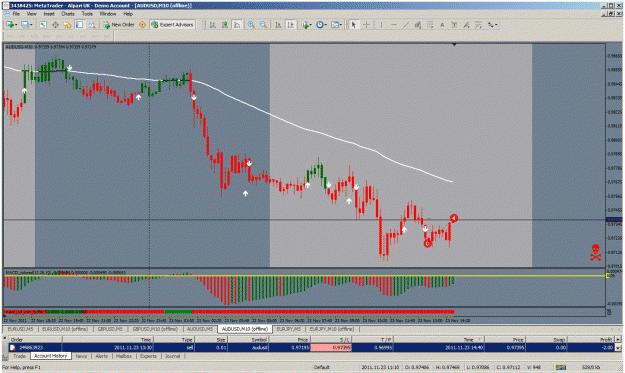Select the Trendline drawing tool

pos(406,25)
